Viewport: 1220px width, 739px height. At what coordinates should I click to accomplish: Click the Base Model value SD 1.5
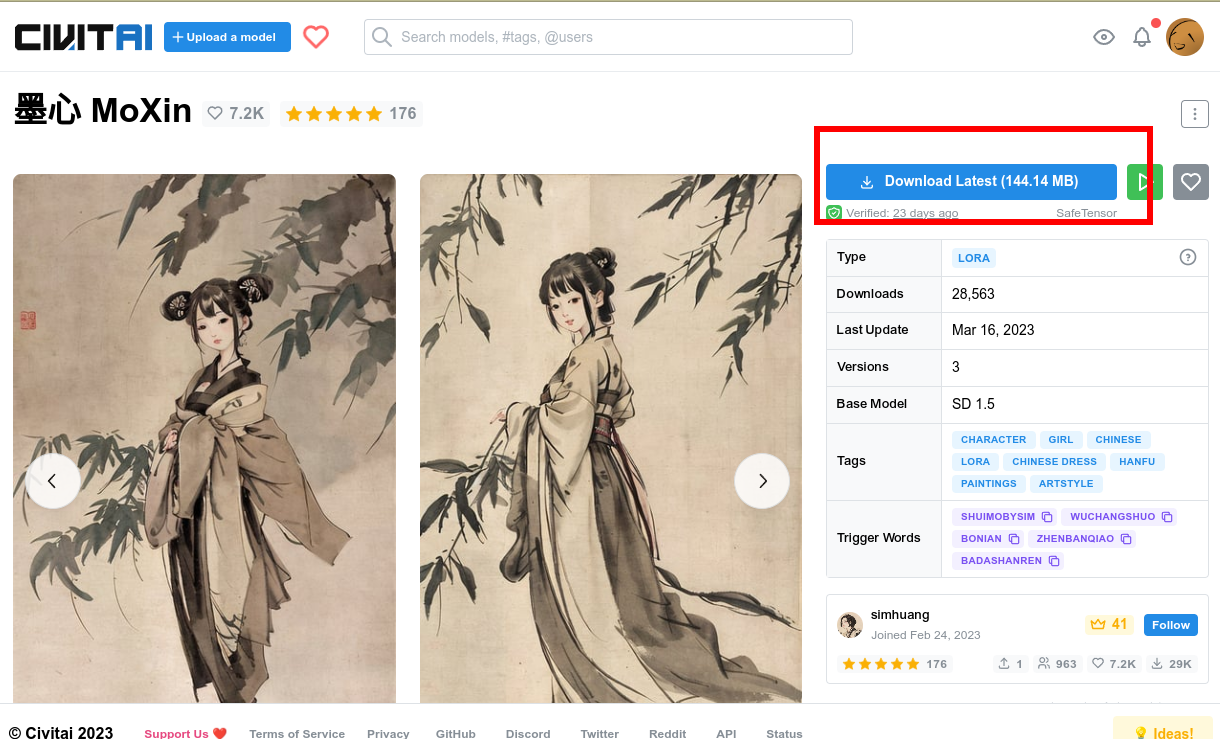click(x=973, y=404)
